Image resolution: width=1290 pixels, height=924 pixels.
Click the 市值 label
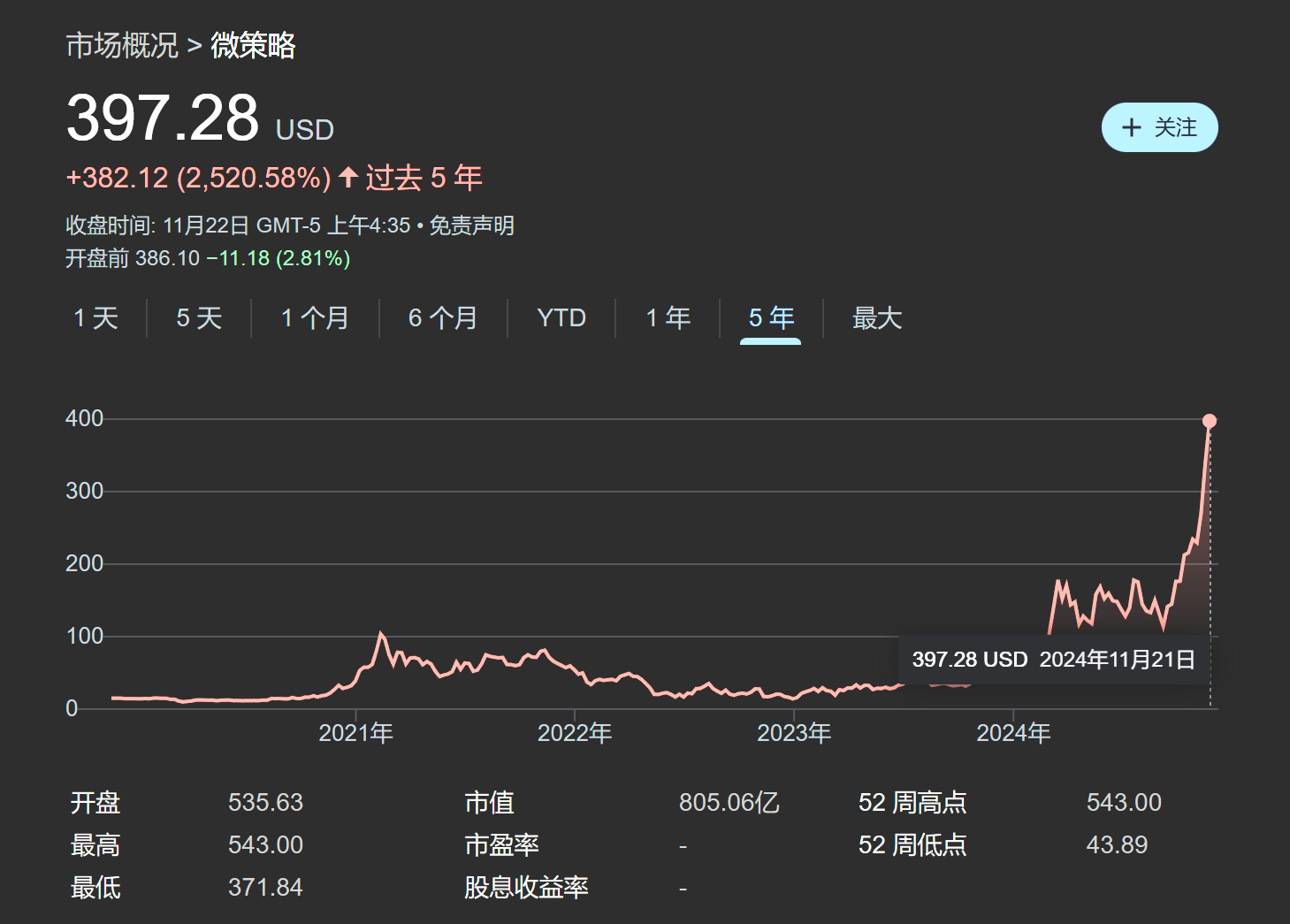pyautogui.click(x=490, y=802)
